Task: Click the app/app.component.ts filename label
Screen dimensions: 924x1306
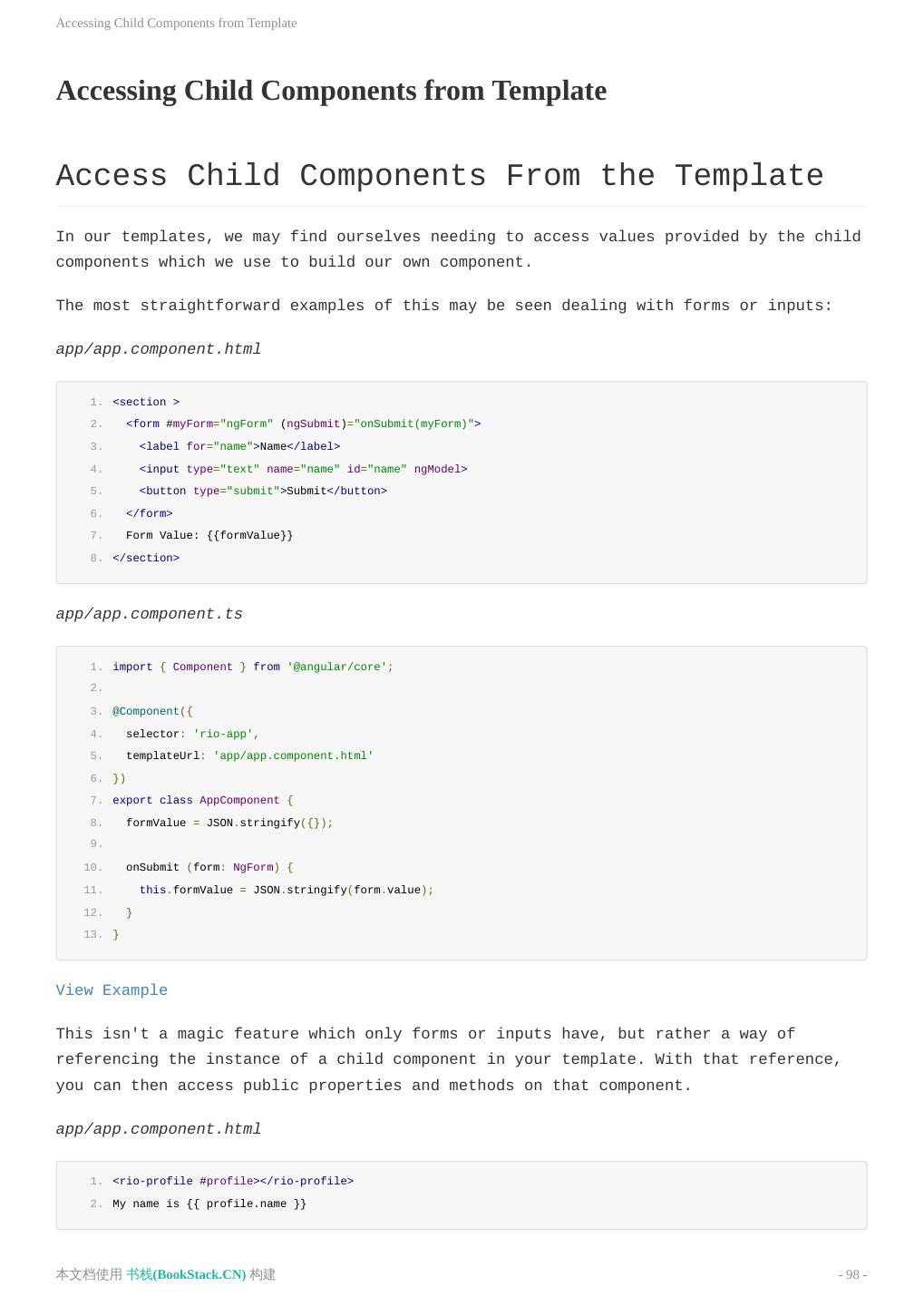Action: [150, 614]
